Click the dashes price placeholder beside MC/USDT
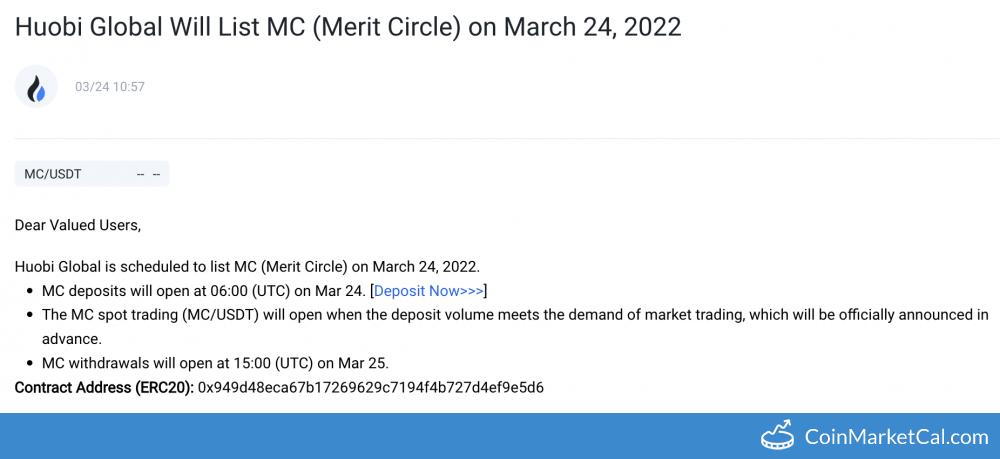Image resolution: width=1000 pixels, height=459 pixels. tap(148, 174)
